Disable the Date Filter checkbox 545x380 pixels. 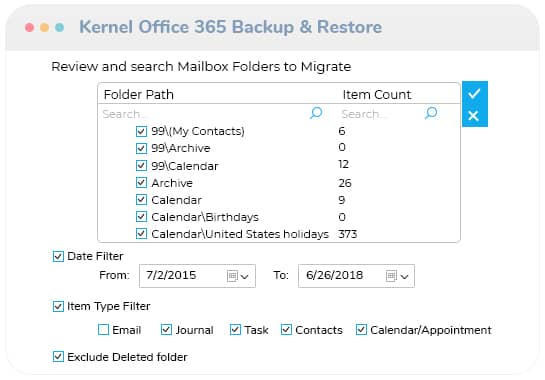pos(58,257)
